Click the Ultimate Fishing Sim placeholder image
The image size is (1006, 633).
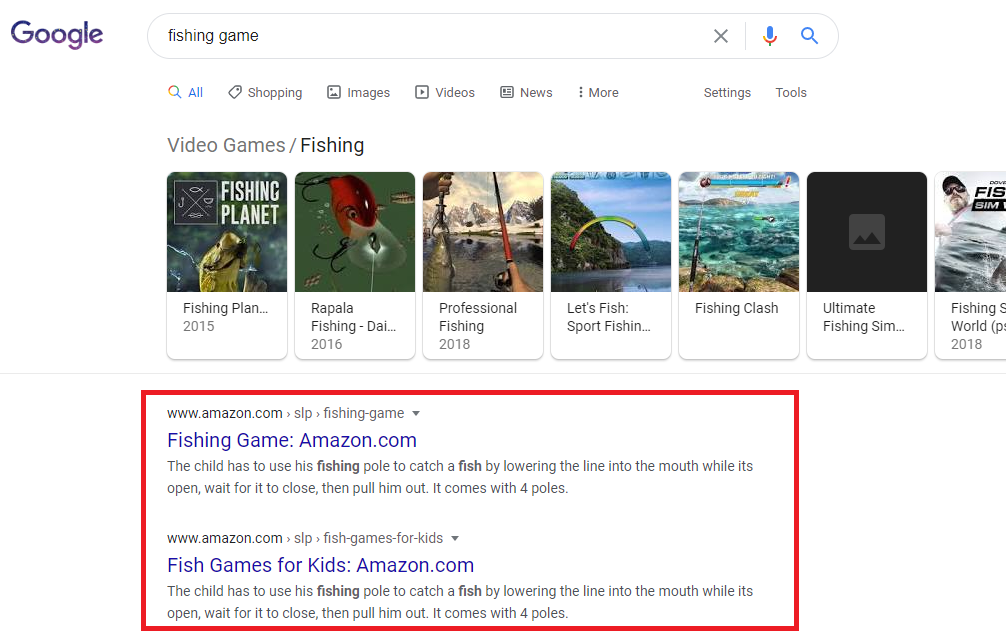[867, 232]
